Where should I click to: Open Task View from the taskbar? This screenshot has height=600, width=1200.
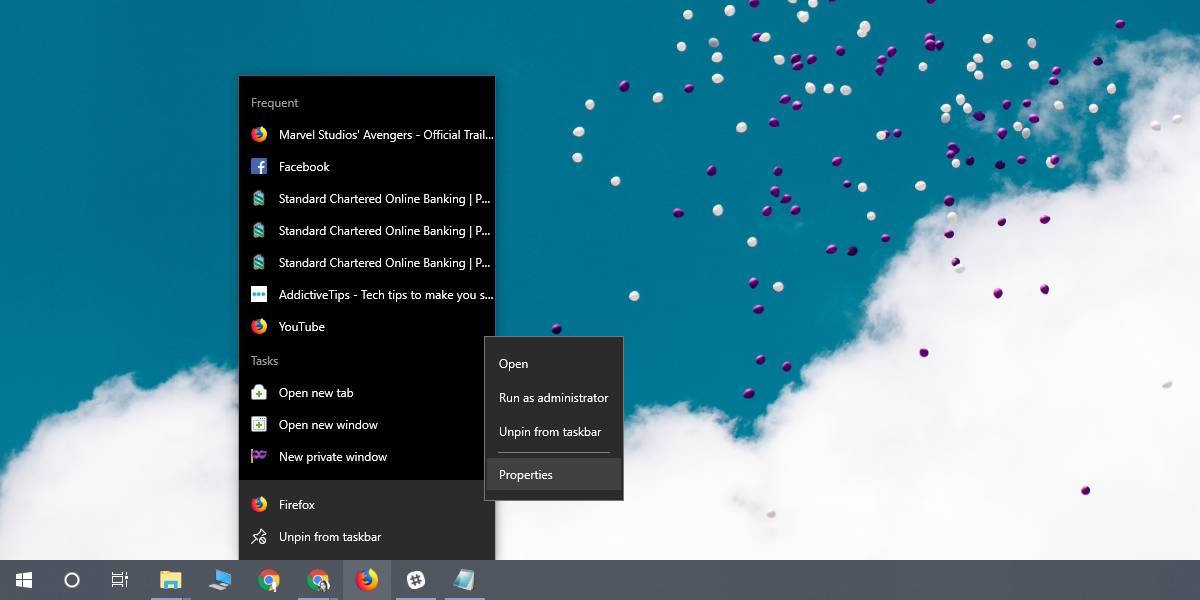120,580
